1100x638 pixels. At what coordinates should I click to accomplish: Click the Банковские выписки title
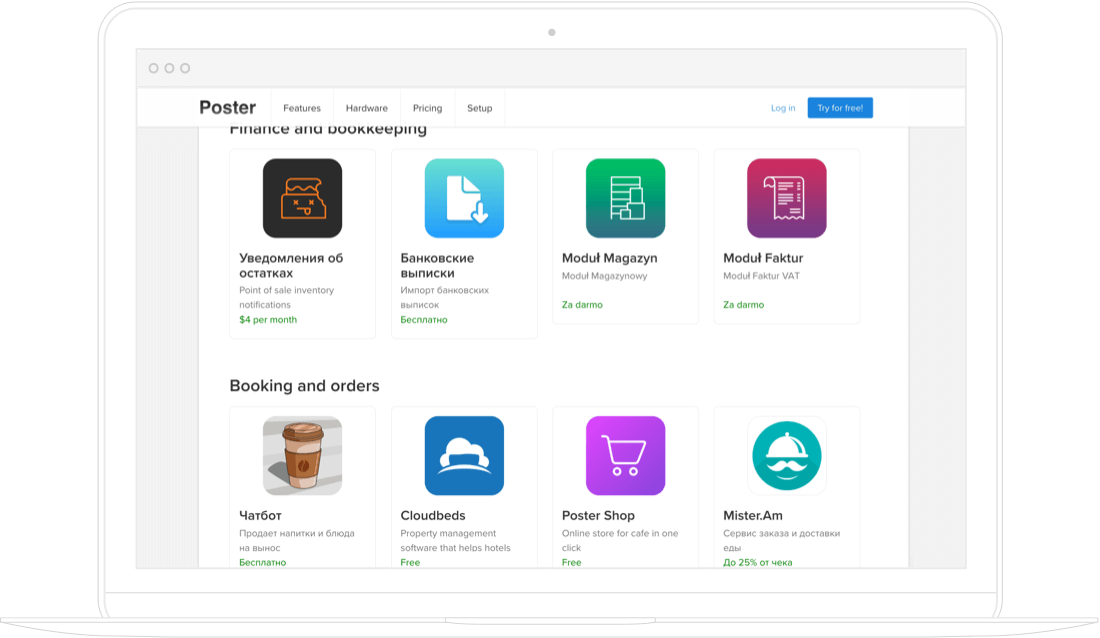pyautogui.click(x=437, y=265)
